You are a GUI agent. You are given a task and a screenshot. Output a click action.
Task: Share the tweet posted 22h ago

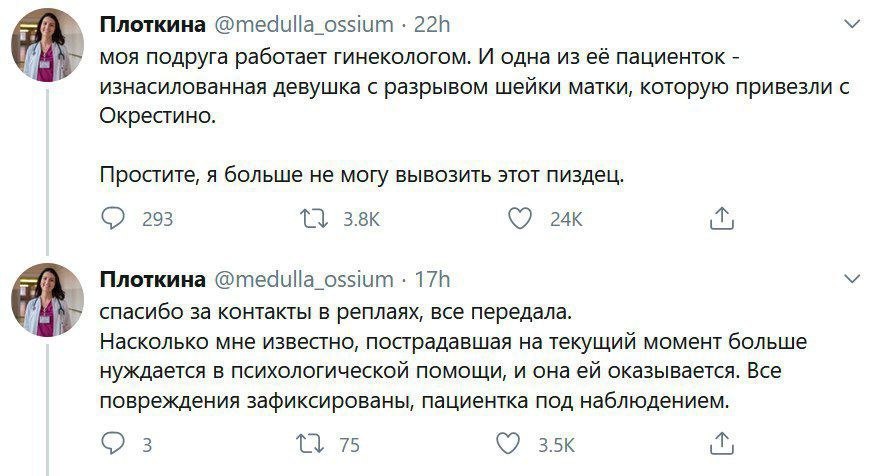coord(721,219)
